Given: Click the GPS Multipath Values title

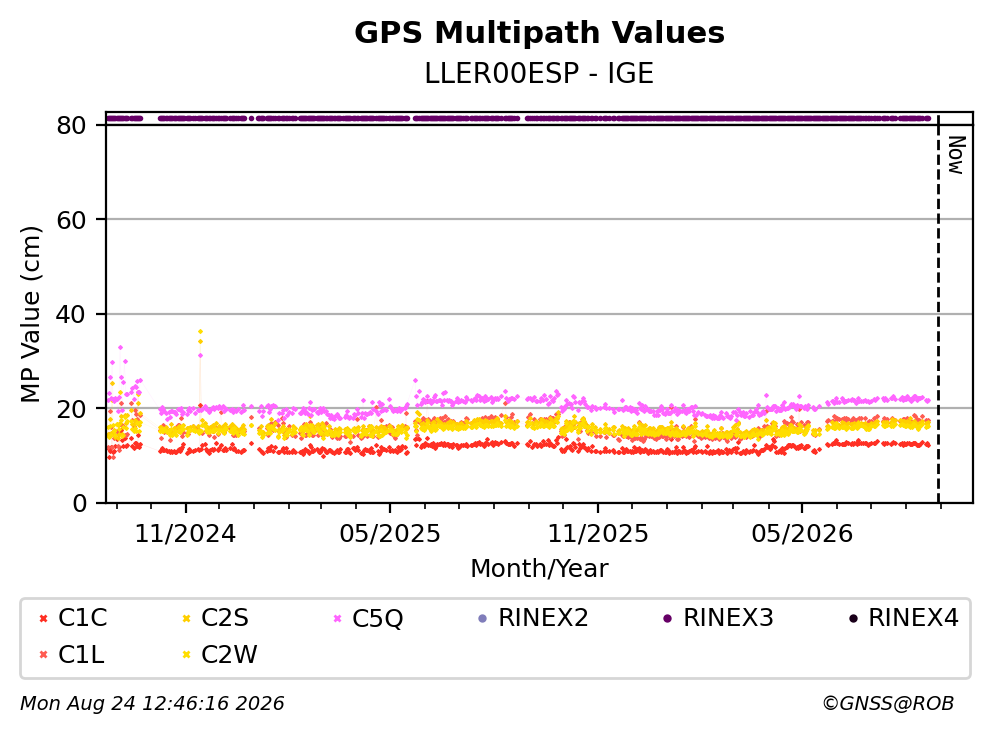Looking at the screenshot, I should (540, 33).
